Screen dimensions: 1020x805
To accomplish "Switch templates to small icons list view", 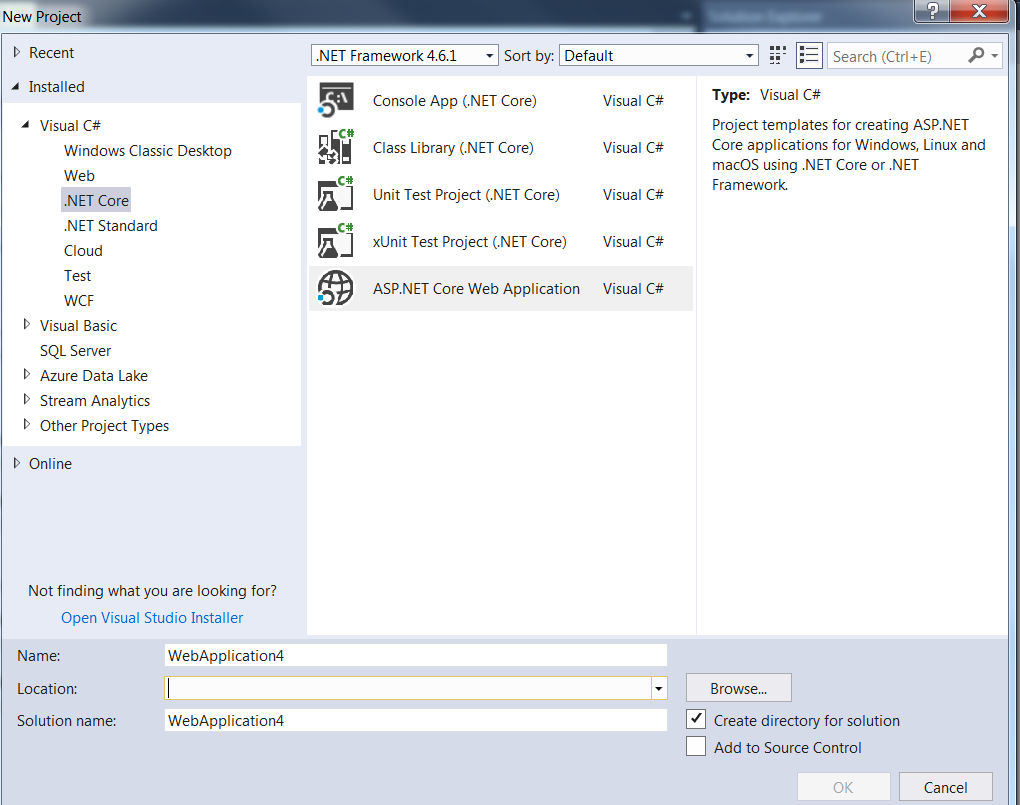I will coord(809,55).
